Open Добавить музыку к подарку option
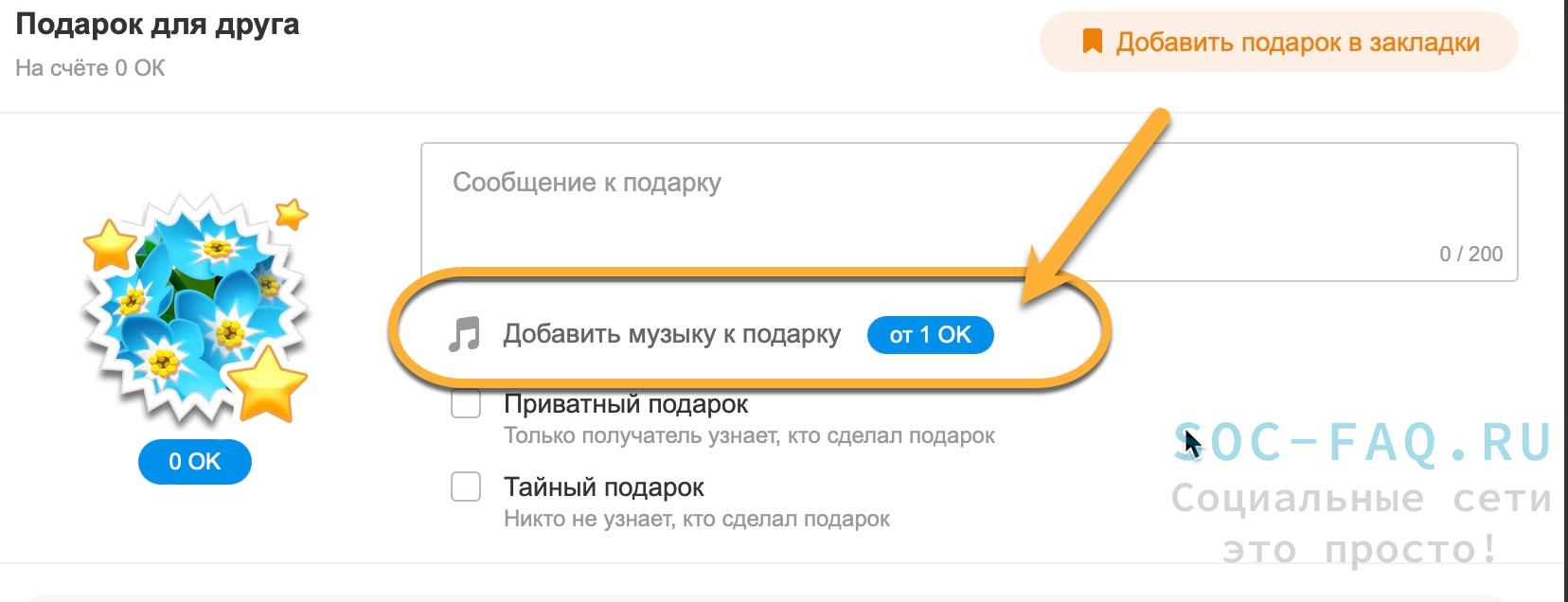The width and height of the screenshot is (1568, 602). [x=671, y=334]
